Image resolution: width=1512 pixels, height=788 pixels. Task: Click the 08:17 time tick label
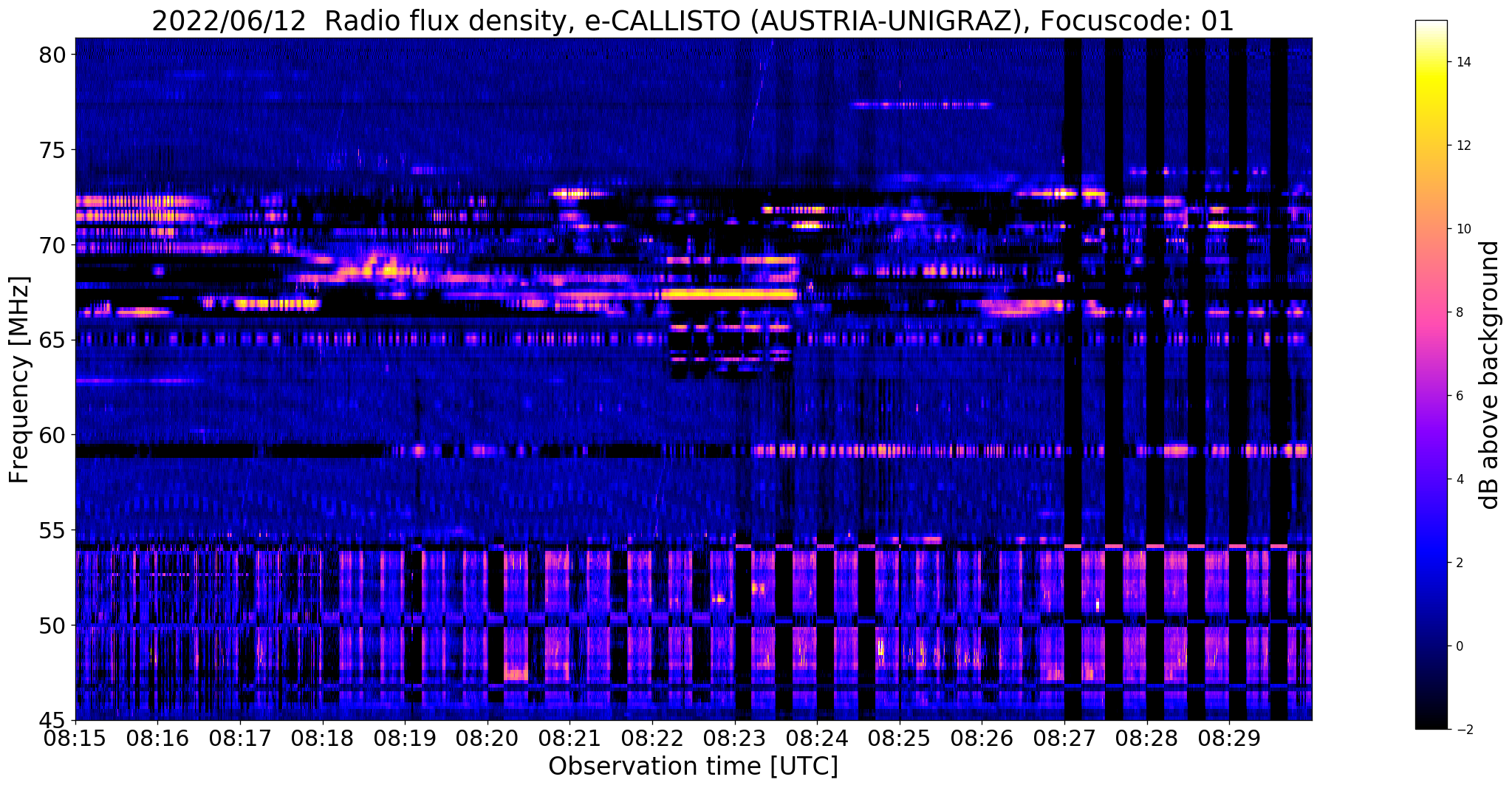click(240, 738)
